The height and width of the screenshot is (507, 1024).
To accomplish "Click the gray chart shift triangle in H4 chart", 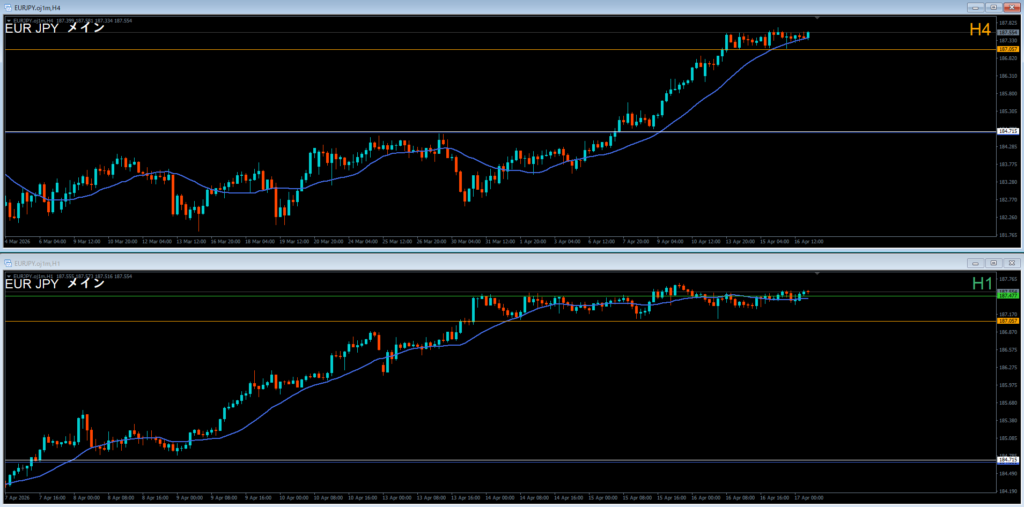I will tap(817, 18).
